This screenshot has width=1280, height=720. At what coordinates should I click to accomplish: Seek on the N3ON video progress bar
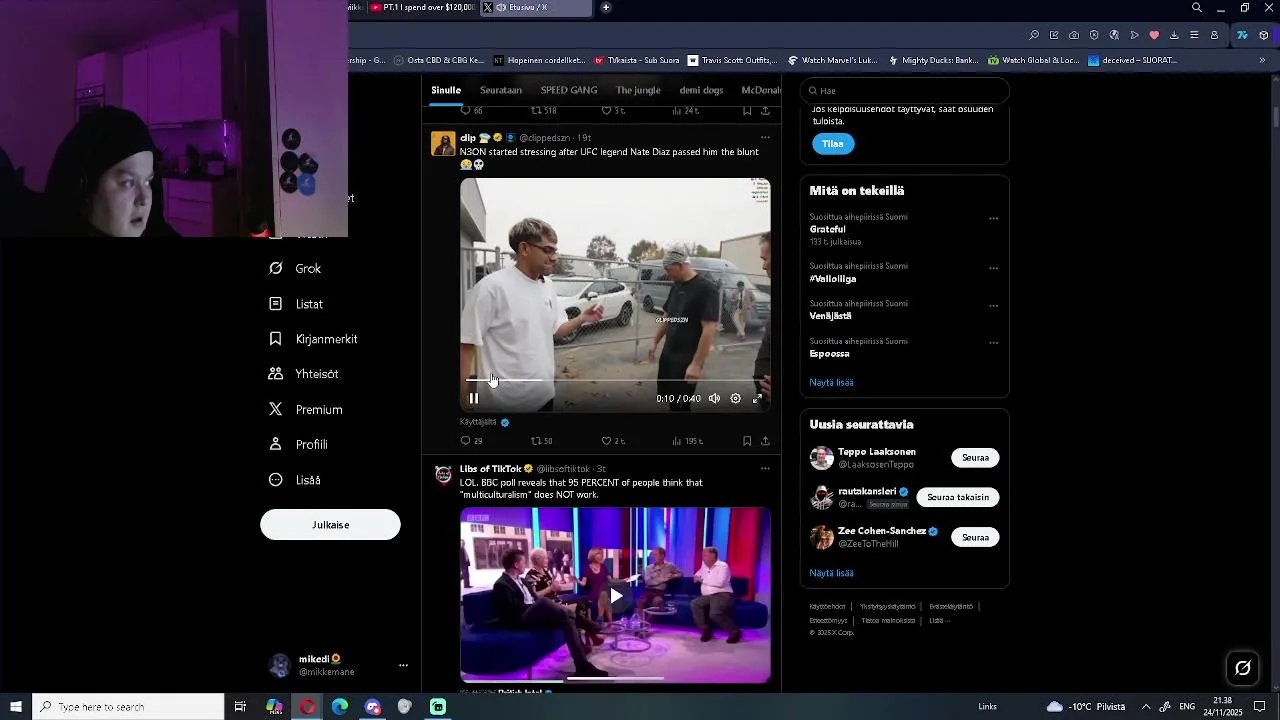coord(615,380)
